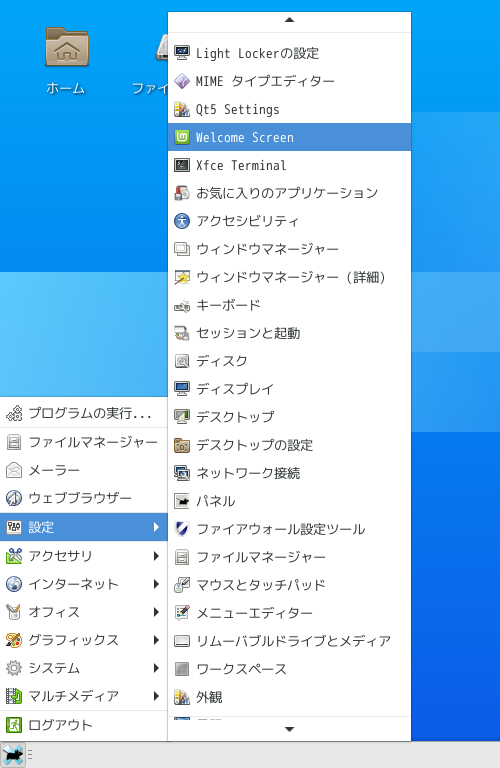Open the オフィス category label
Screen dimensions: 500x768
[x=54, y=612]
